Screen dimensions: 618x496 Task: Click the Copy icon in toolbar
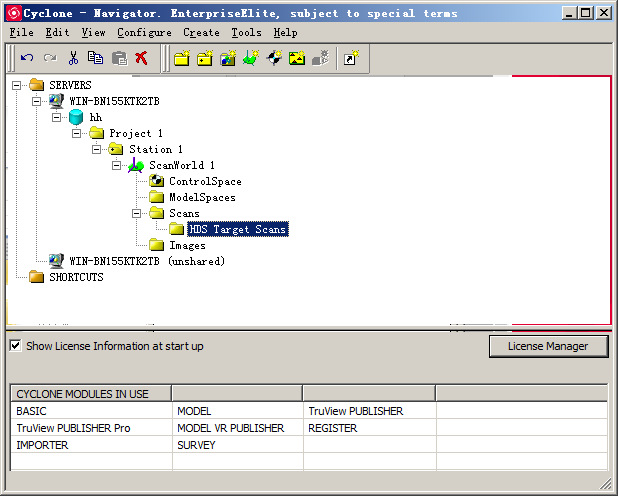click(95, 59)
